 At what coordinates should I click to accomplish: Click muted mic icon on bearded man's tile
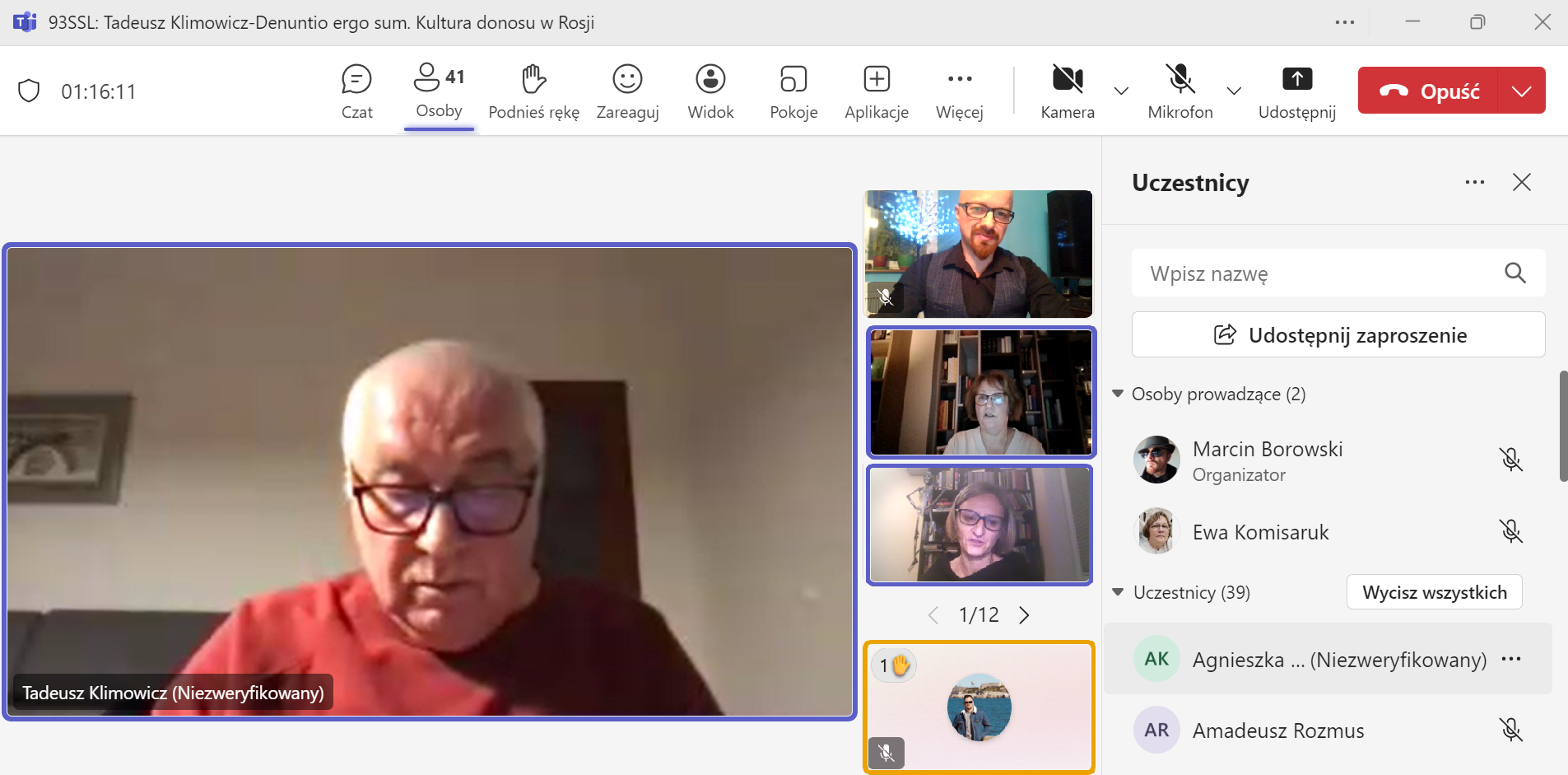point(886,297)
